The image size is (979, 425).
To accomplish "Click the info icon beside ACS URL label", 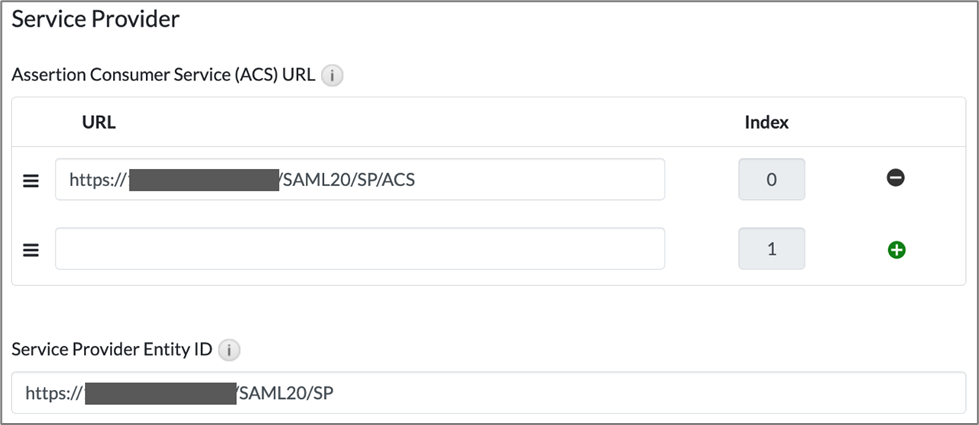I will pos(333,75).
